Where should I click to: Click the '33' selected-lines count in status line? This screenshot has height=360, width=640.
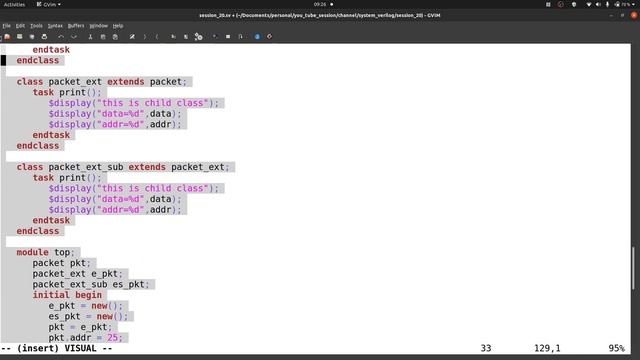486,348
